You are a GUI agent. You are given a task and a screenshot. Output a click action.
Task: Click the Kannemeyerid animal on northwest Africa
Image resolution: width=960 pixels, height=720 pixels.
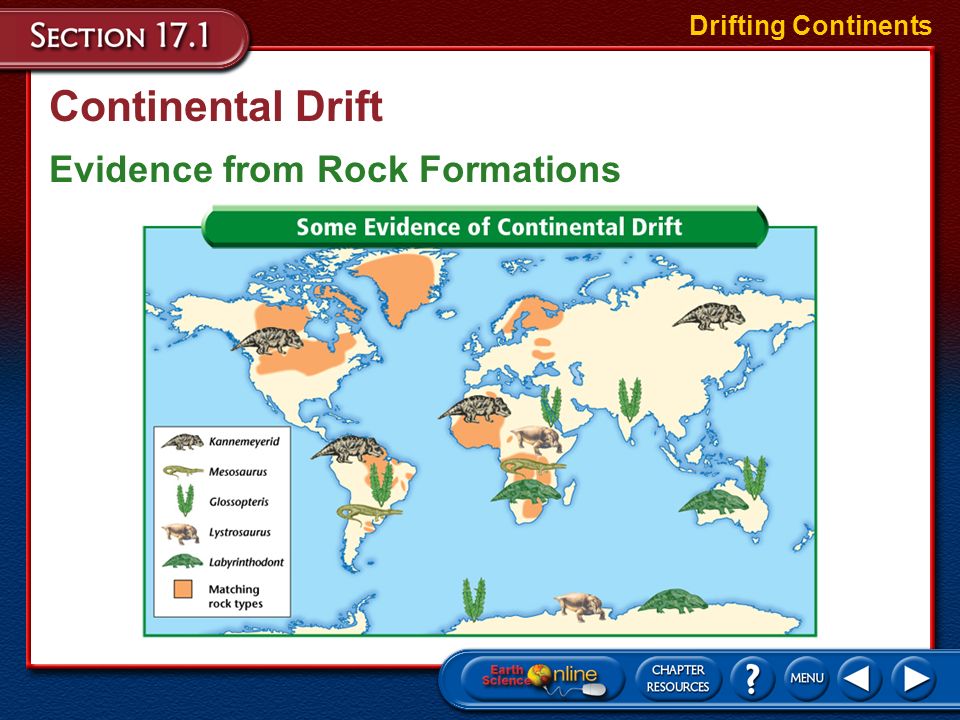pyautogui.click(x=474, y=408)
